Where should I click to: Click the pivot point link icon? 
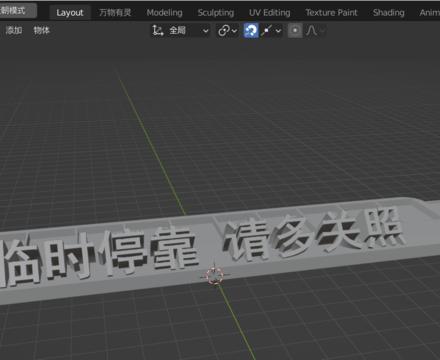223,31
